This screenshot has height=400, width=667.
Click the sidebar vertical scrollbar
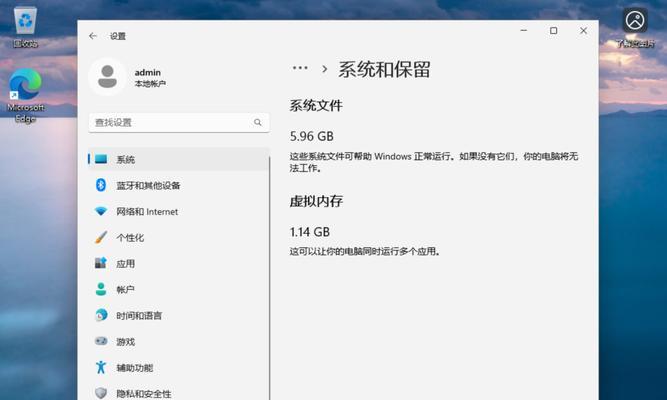[270, 277]
